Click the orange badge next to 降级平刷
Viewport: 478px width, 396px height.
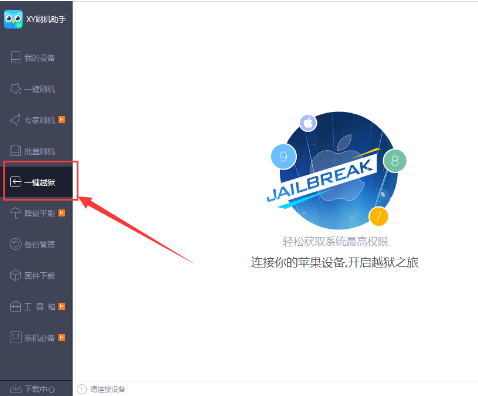tap(62, 213)
